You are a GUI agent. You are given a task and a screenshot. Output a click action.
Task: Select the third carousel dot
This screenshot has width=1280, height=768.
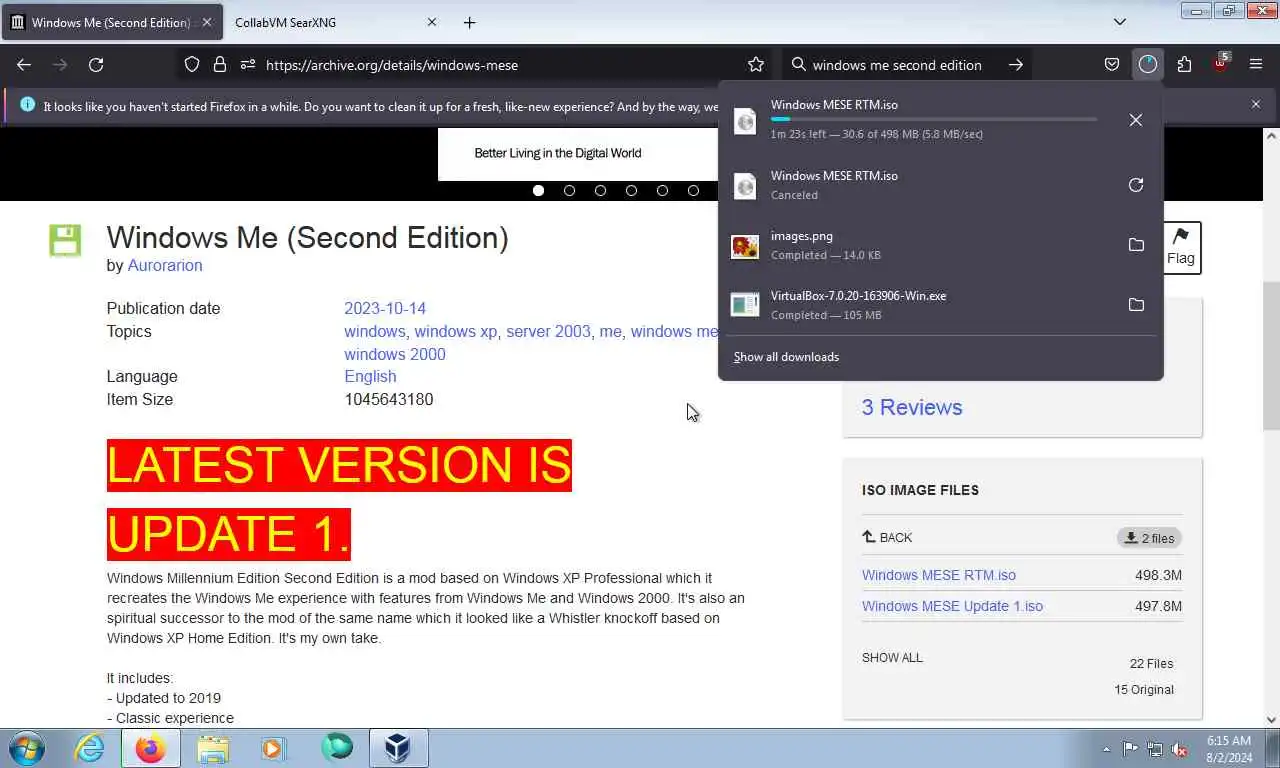(601, 190)
